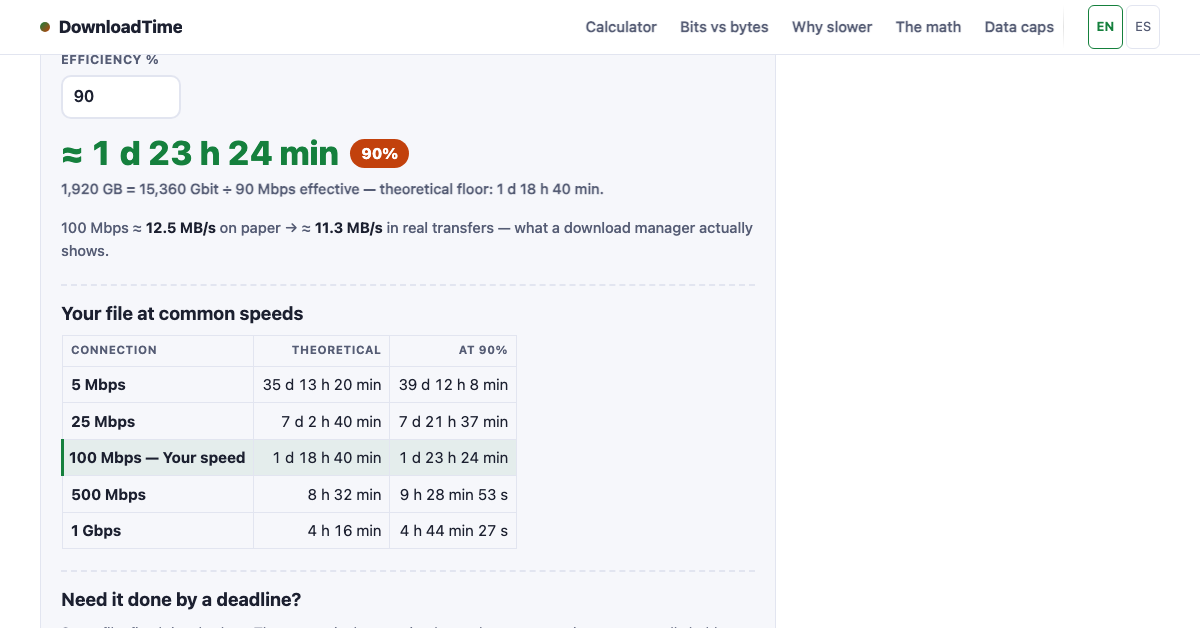Click the 4 h 16 min cell
Viewport: 1200px width, 628px height.
[x=322, y=531]
